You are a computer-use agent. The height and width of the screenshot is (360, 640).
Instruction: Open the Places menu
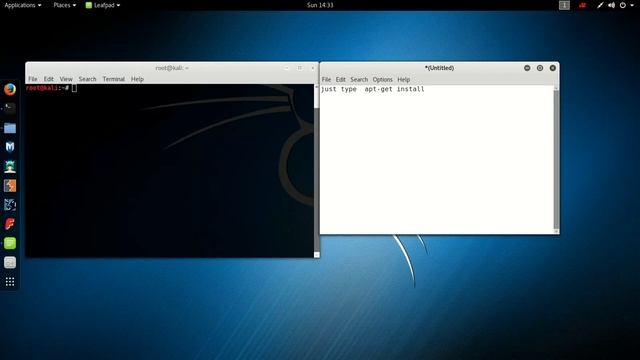pyautogui.click(x=64, y=5)
